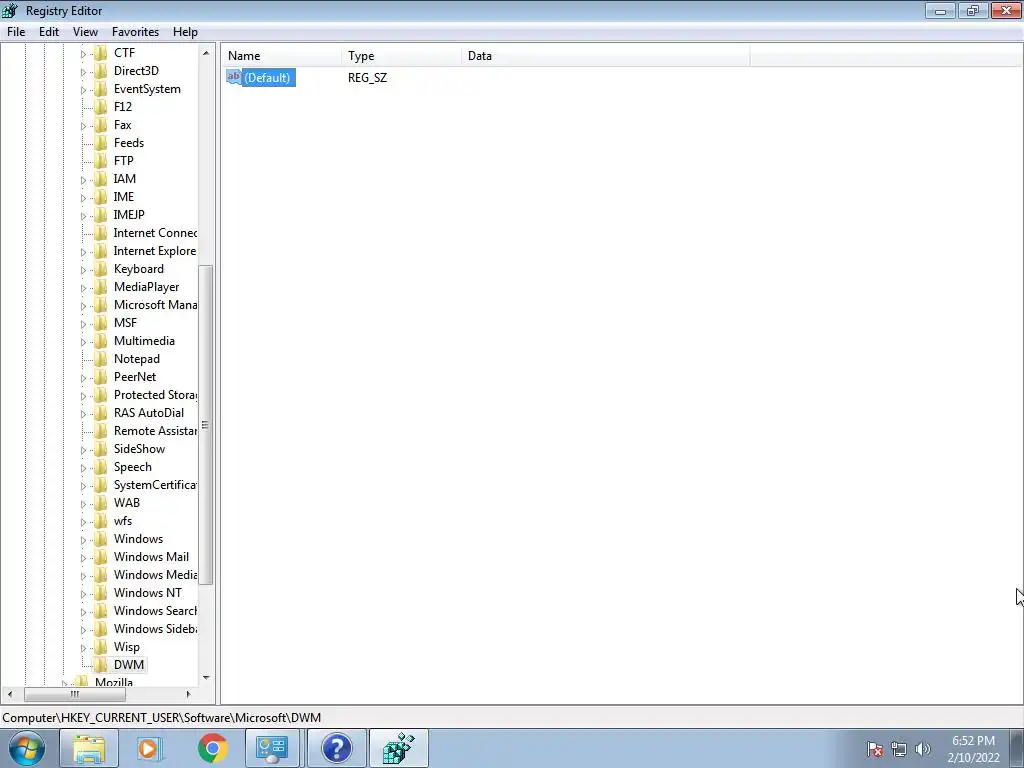
Task: Click the Notepad folder icon
Action: click(x=101, y=359)
